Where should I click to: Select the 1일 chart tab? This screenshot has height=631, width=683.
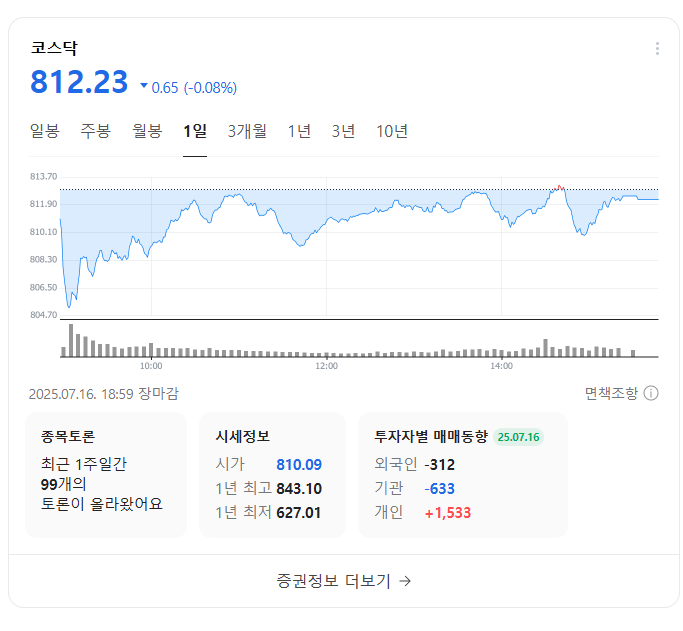click(195, 131)
